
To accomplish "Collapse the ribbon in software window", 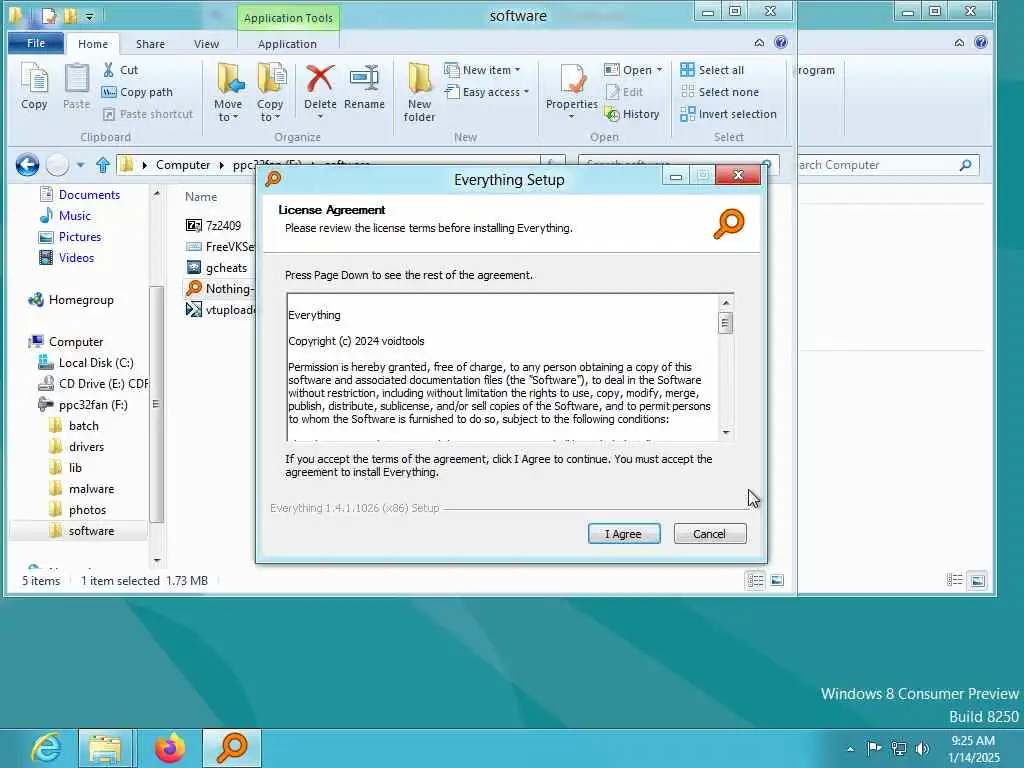I will (x=759, y=42).
